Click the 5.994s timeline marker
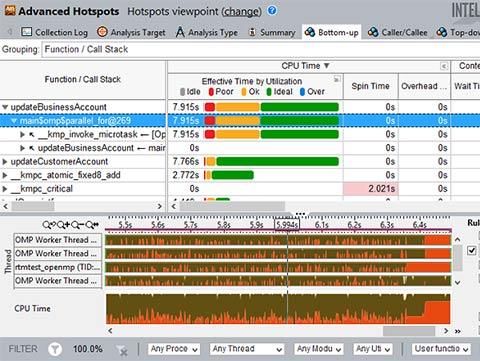The width and height of the screenshot is (480, 361). pyautogui.click(x=287, y=225)
